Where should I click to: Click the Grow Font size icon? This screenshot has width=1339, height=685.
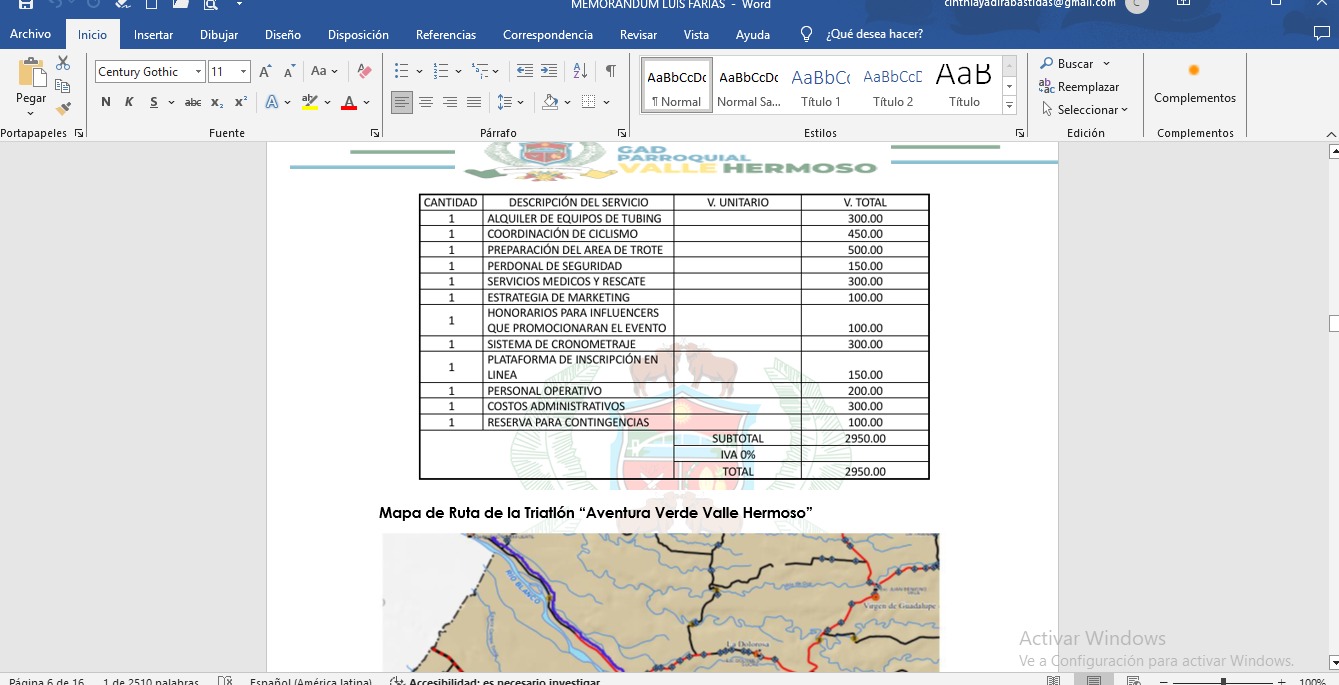[265, 71]
